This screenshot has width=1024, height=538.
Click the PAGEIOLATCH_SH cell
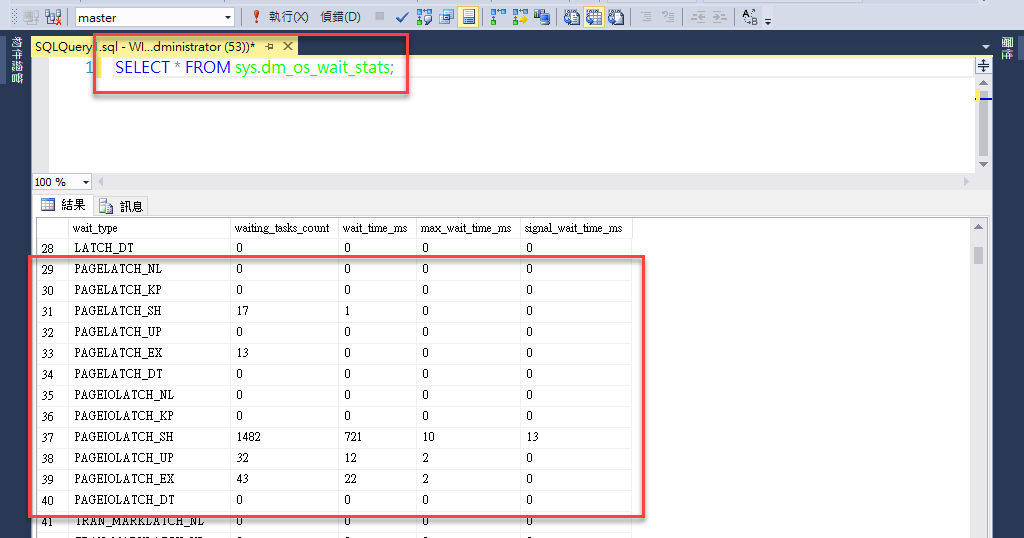click(x=150, y=437)
